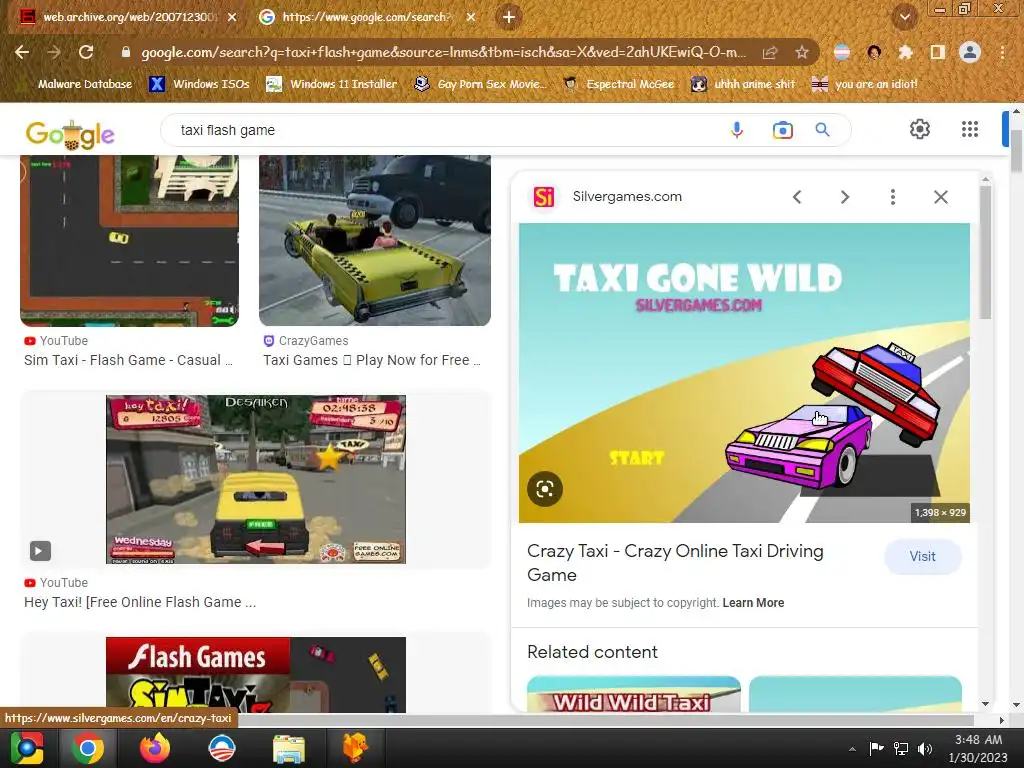The image size is (1024, 768).
Task: Open the Chrome profile avatar
Action: (970, 52)
